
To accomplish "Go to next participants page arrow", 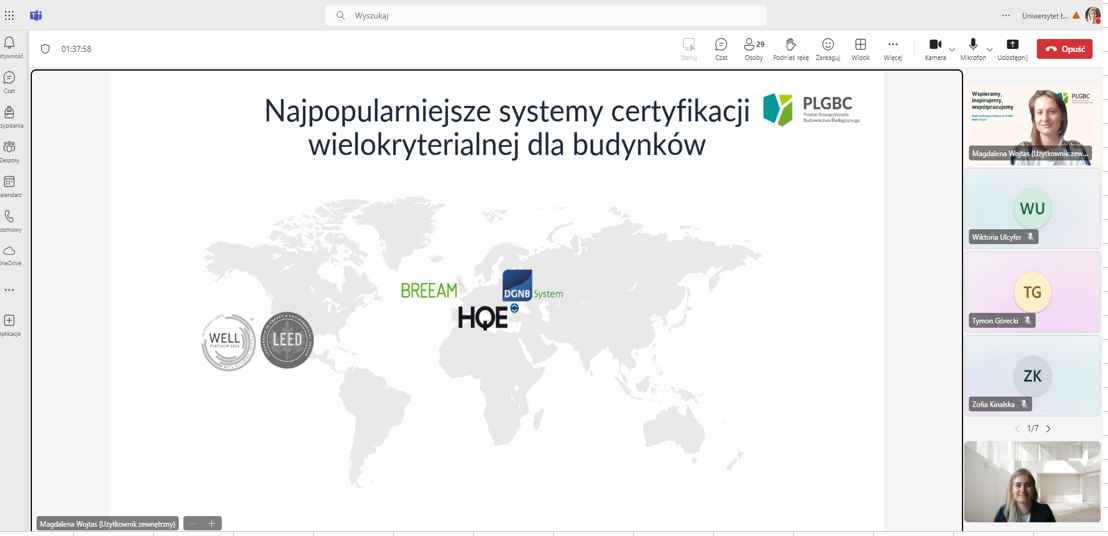I will tap(1048, 429).
